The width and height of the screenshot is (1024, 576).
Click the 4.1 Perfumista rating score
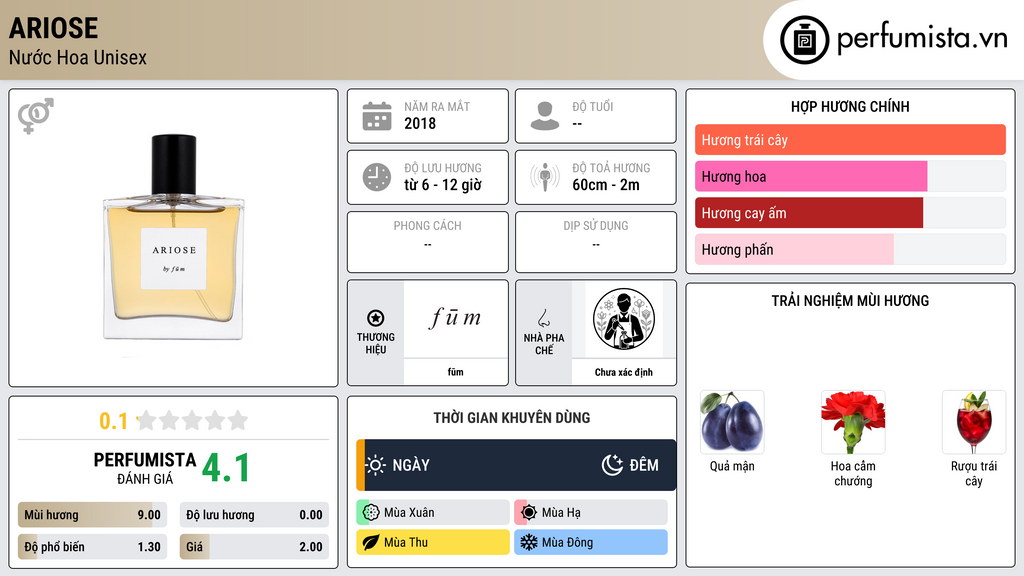tap(226, 468)
